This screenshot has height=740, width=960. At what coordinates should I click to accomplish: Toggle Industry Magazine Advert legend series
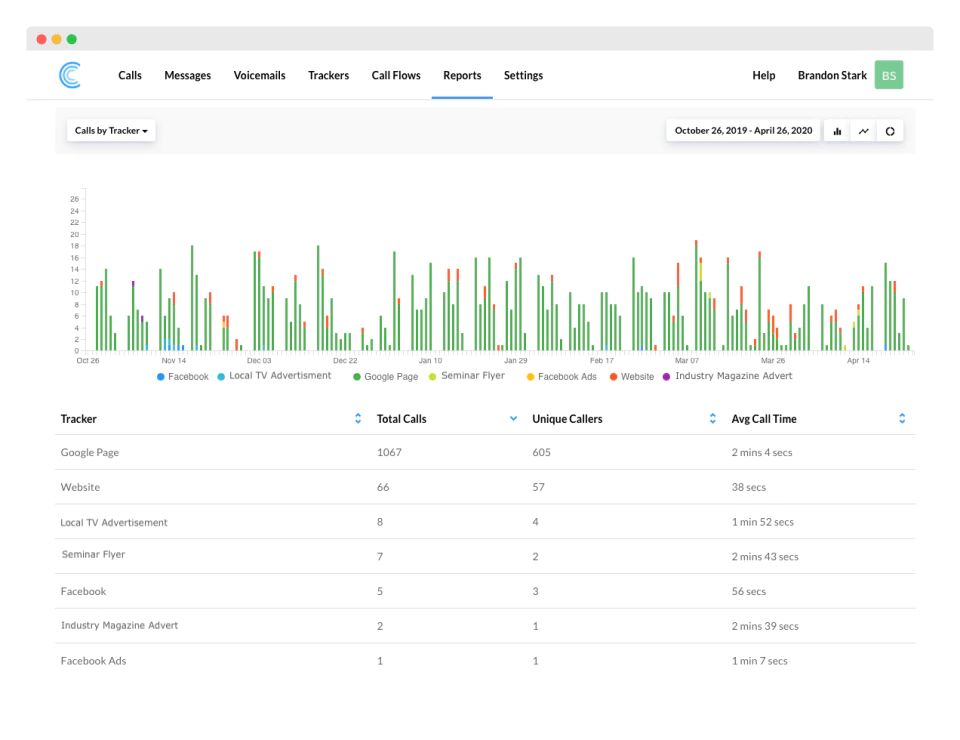(727, 376)
